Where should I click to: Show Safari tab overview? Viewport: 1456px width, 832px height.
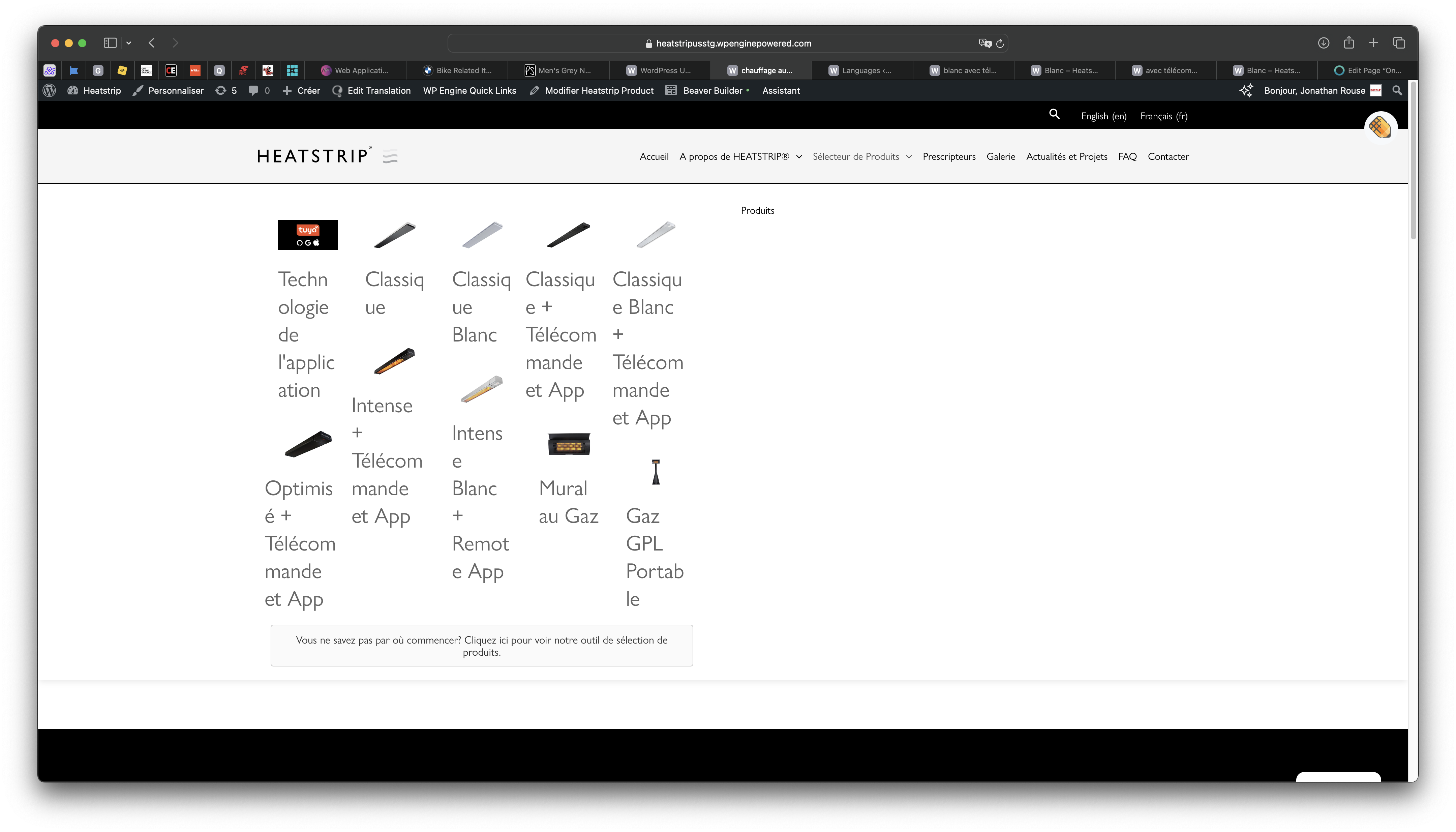point(1399,43)
